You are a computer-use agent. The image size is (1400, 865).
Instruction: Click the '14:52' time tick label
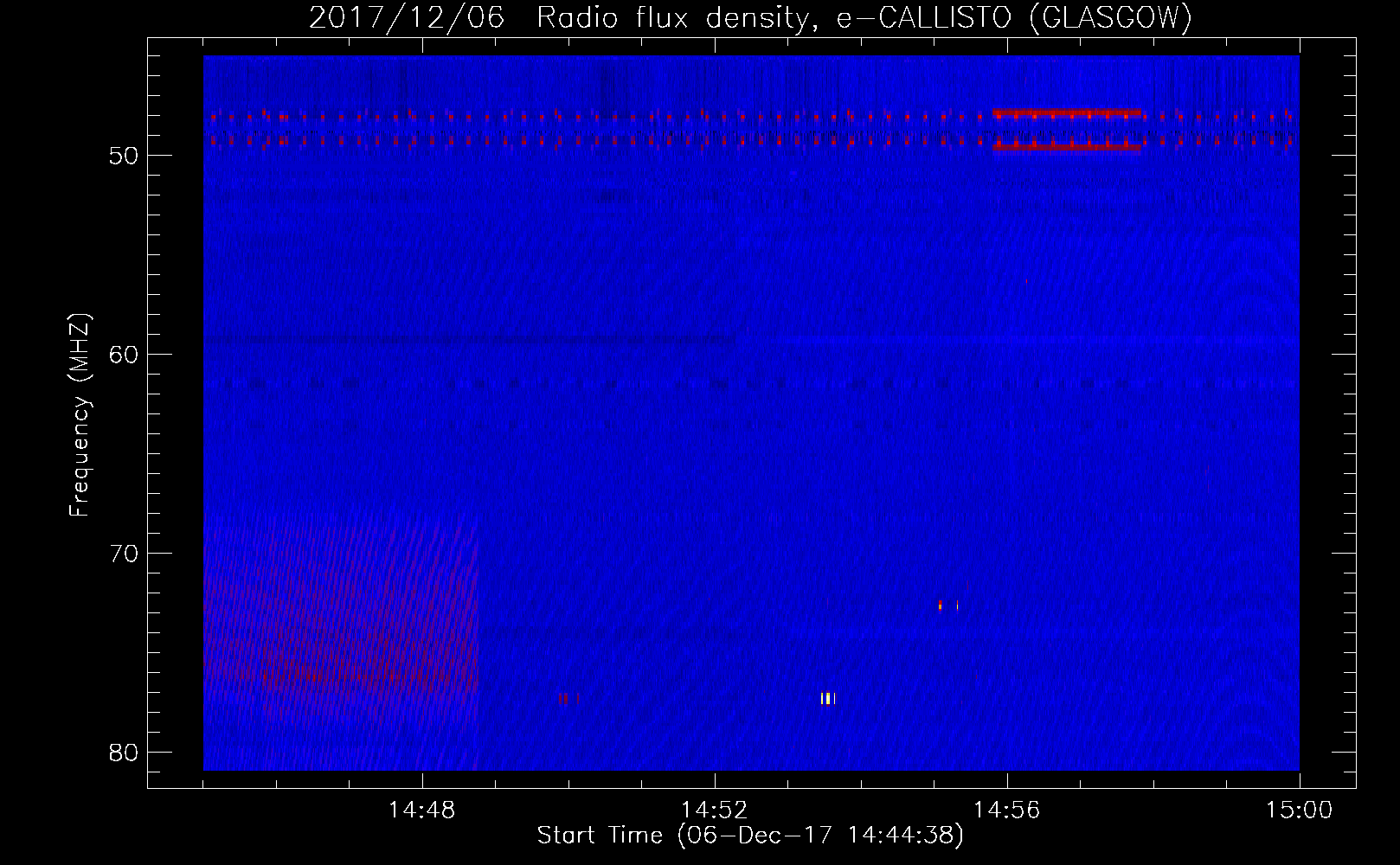coord(715,810)
